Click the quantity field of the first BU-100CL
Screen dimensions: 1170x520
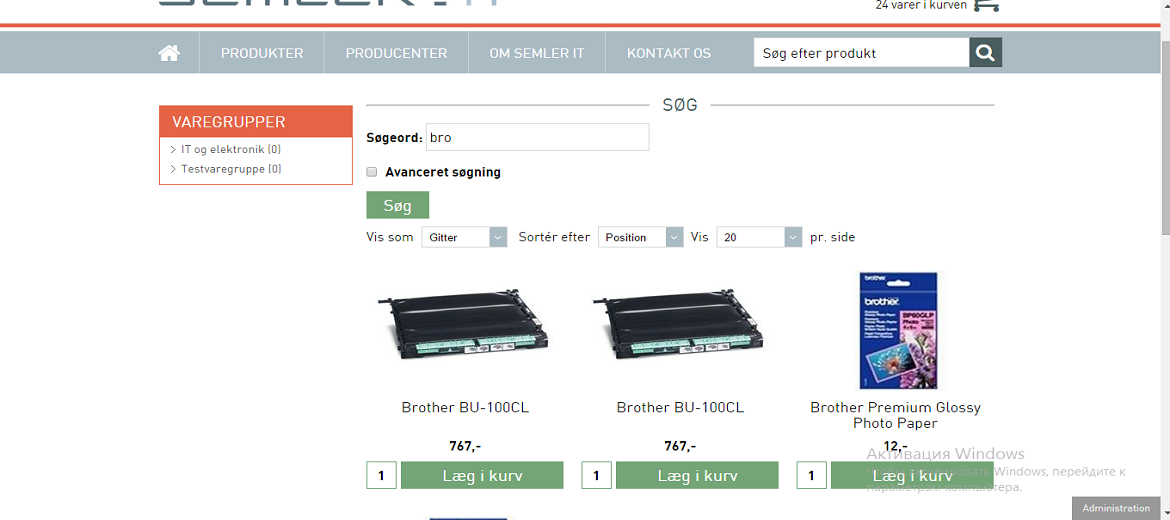coord(382,476)
